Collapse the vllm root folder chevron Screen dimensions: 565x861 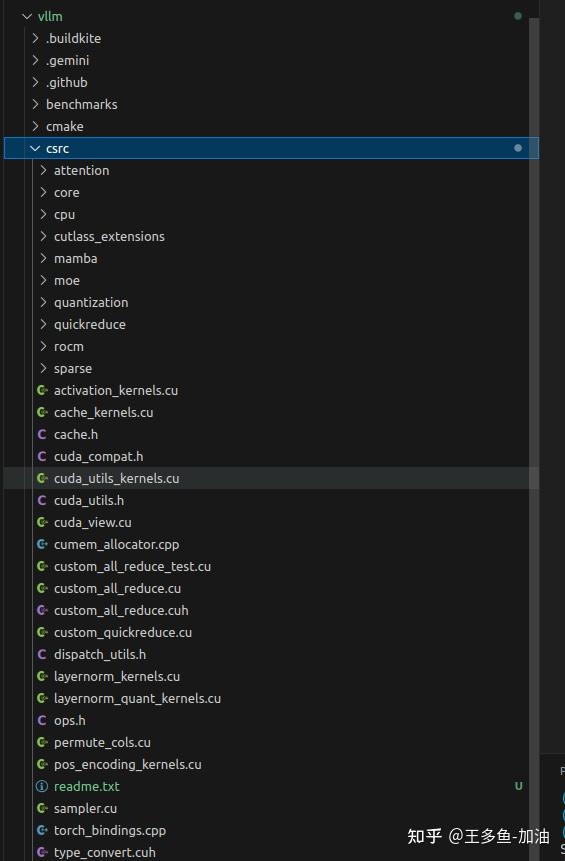(27, 16)
